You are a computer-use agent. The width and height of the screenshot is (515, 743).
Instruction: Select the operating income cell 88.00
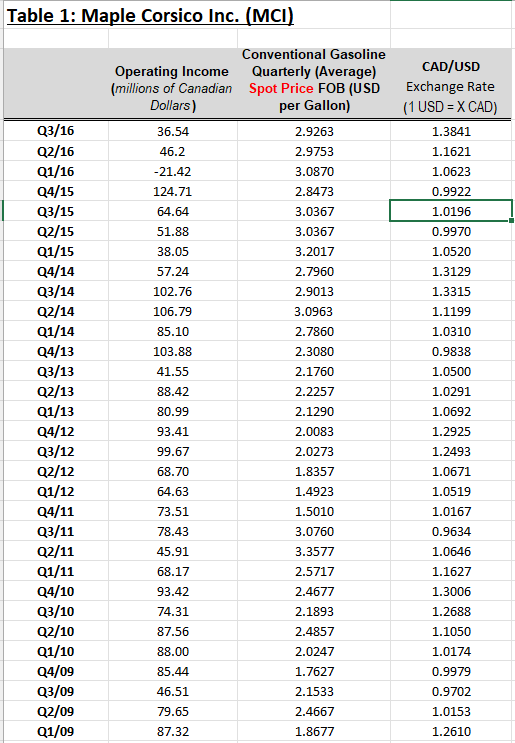coord(172,652)
